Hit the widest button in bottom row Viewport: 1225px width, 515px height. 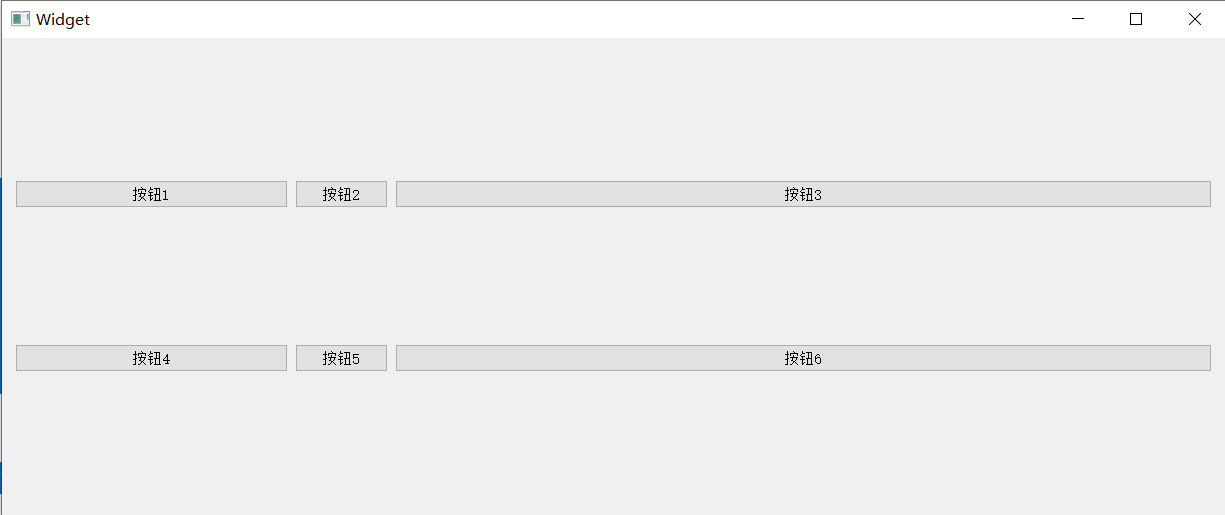803,358
